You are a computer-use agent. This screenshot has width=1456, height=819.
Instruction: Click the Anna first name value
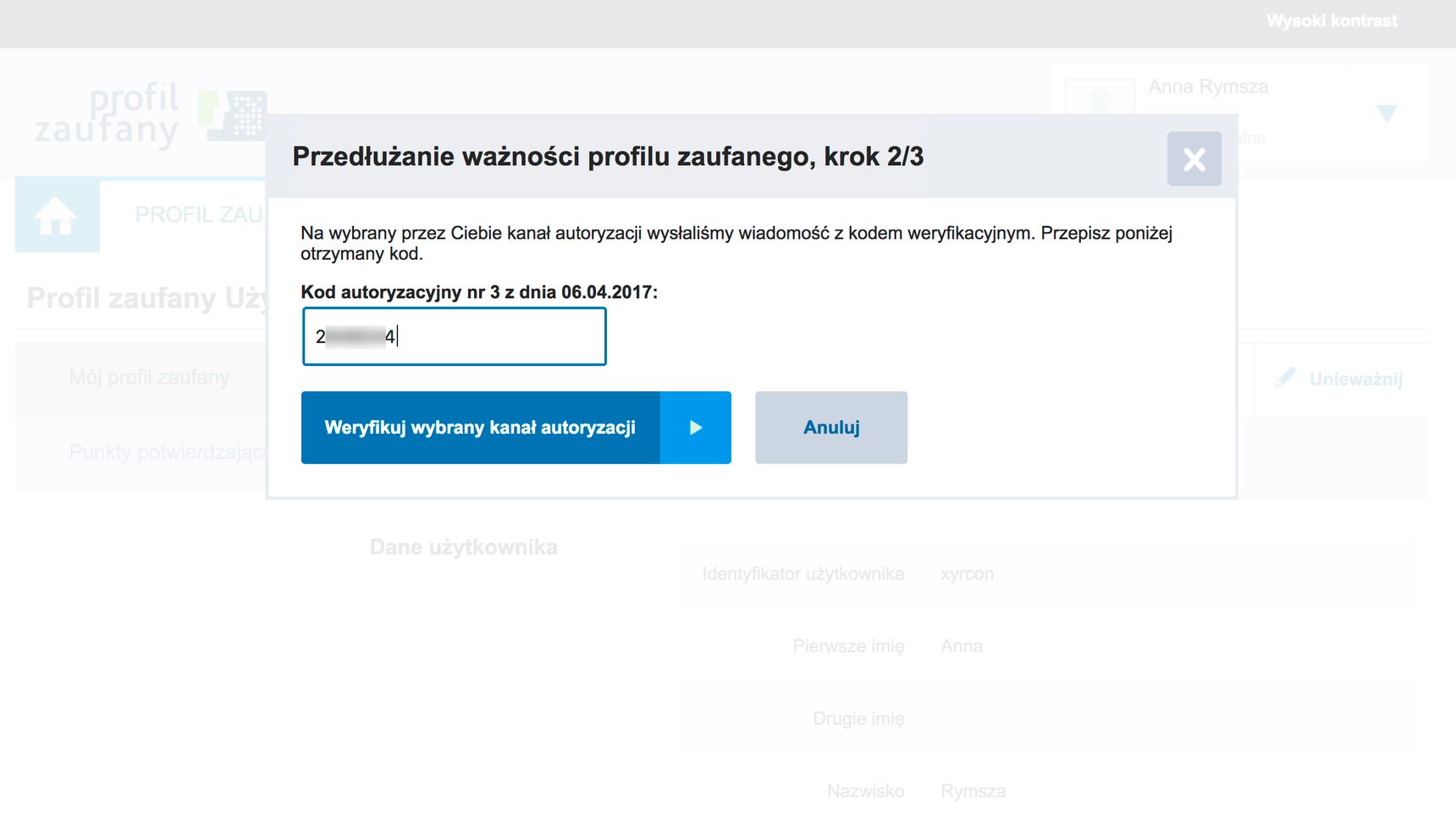(962, 646)
